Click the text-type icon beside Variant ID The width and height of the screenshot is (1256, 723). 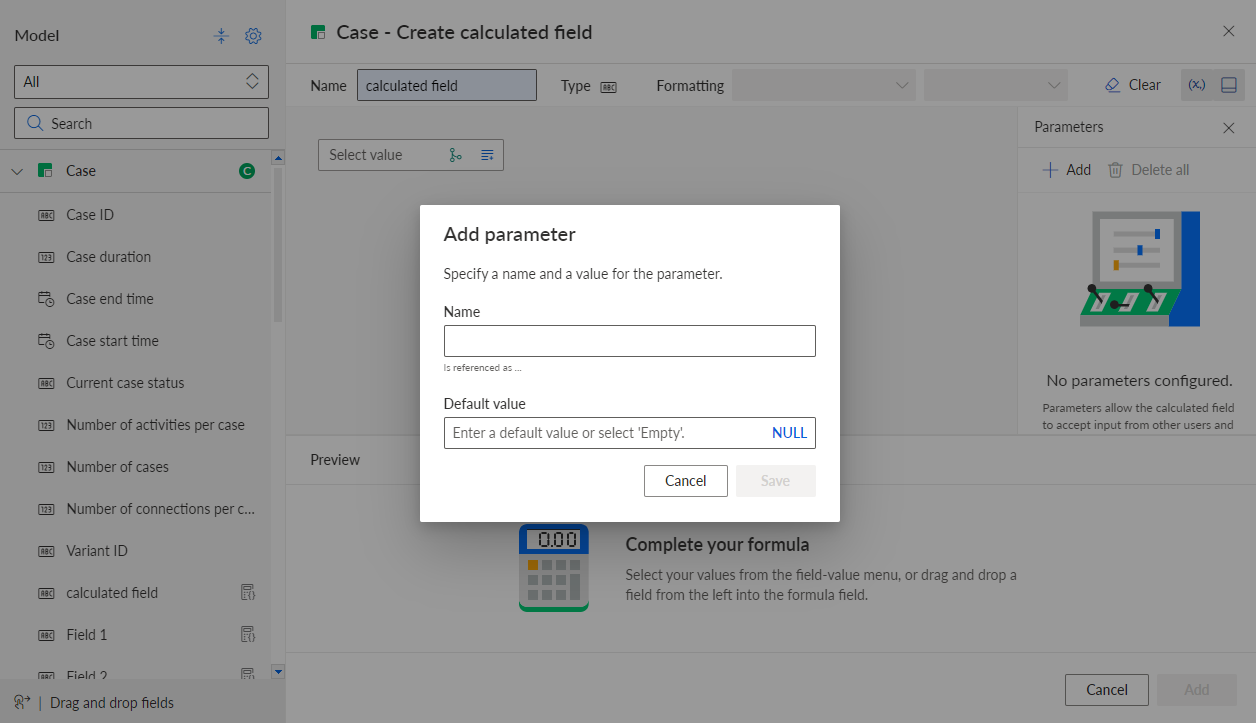(x=46, y=551)
